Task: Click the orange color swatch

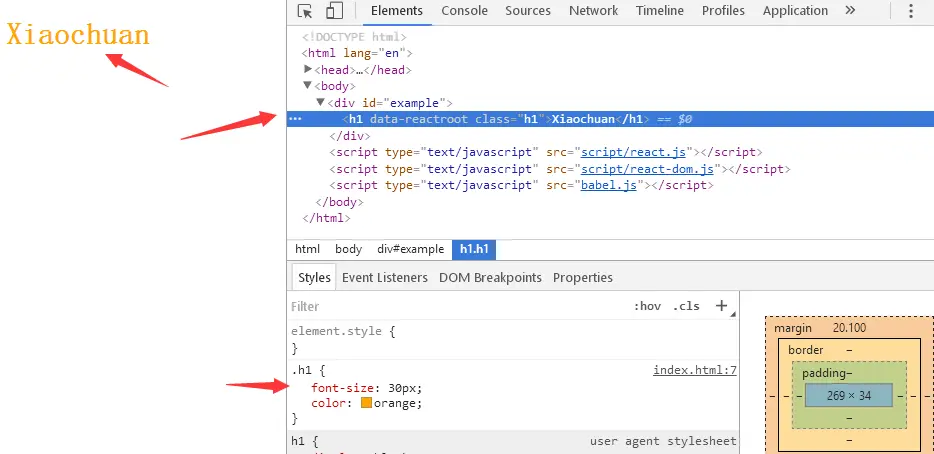Action: point(366,403)
